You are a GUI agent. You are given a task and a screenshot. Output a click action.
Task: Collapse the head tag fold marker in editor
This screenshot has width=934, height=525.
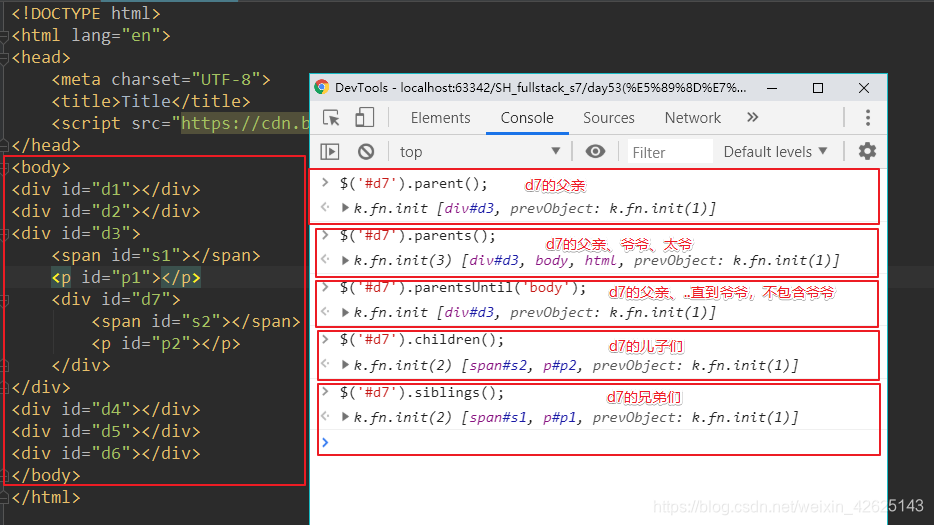pyautogui.click(x=3, y=58)
